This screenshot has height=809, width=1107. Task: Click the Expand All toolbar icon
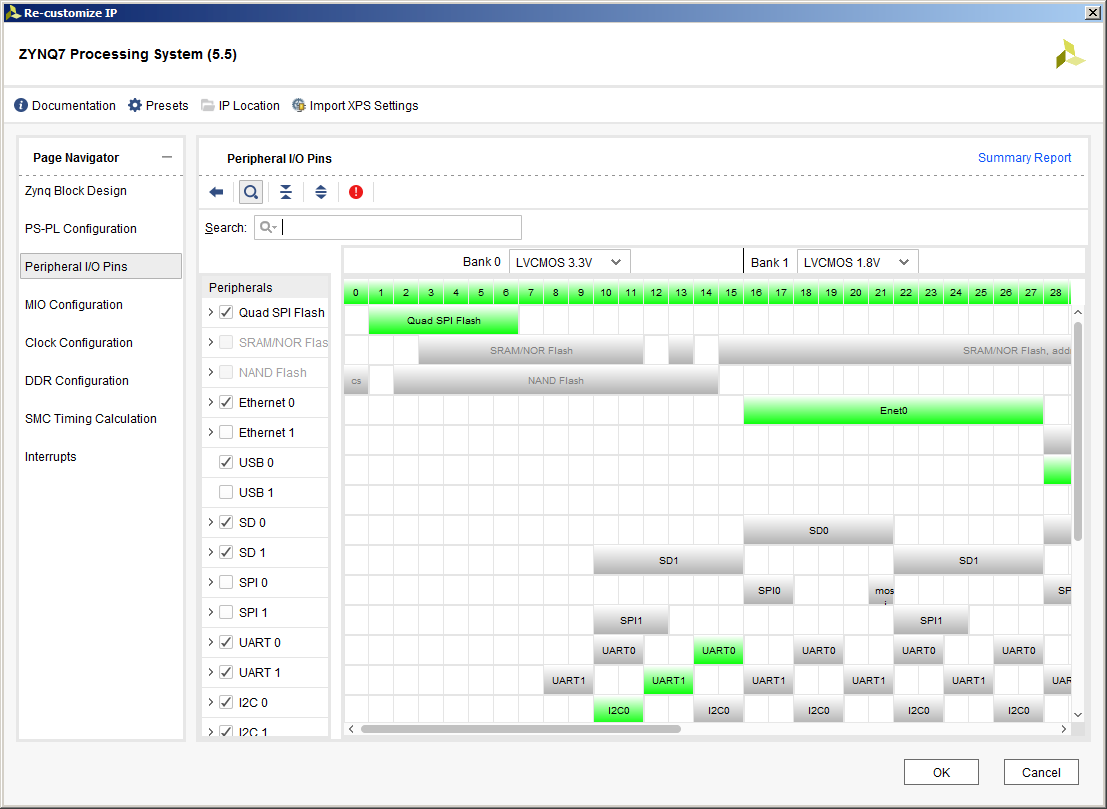[x=321, y=192]
